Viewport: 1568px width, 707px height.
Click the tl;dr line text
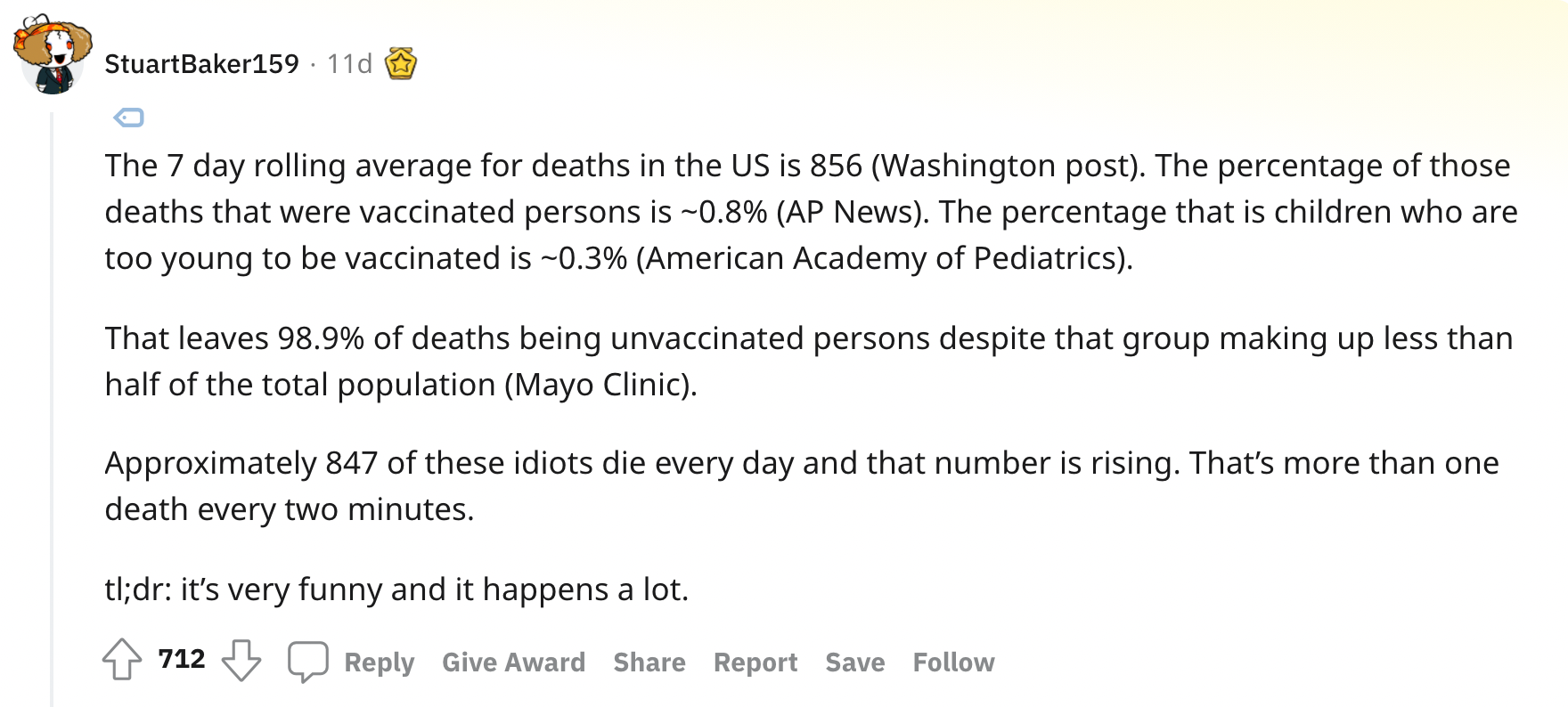pyautogui.click(x=396, y=589)
